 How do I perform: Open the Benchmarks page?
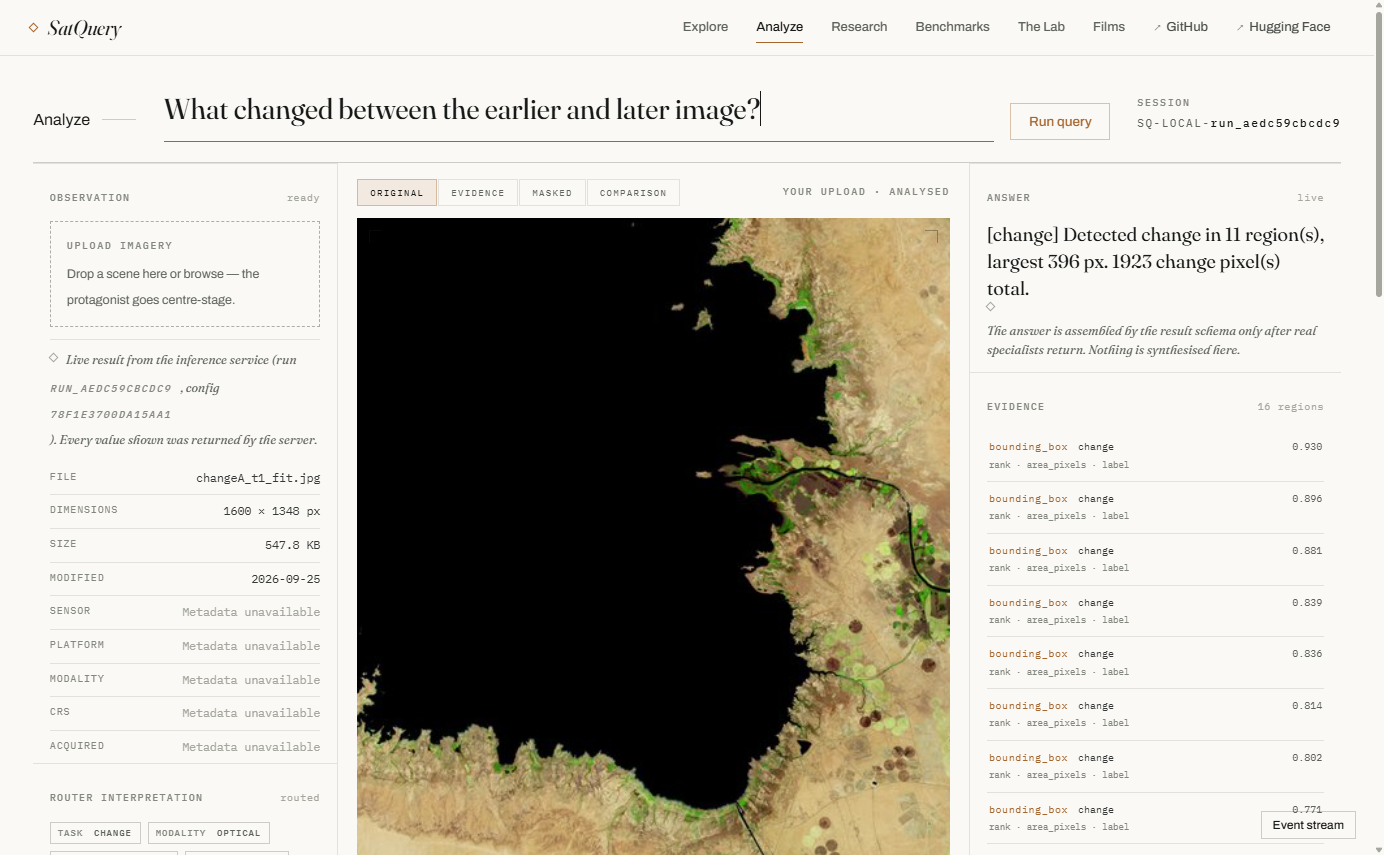pyautogui.click(x=952, y=27)
